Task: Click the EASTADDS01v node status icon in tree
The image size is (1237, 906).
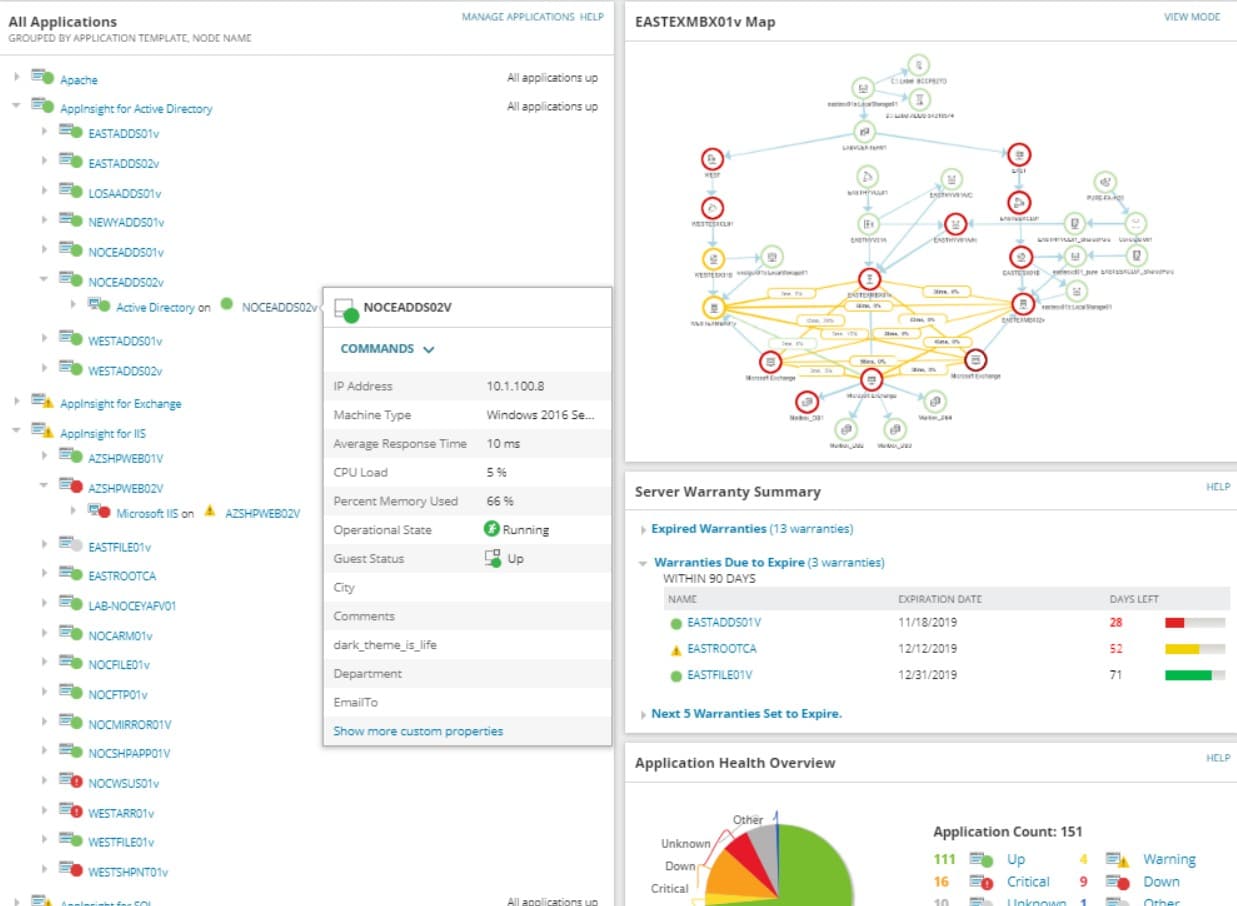Action: click(70, 132)
